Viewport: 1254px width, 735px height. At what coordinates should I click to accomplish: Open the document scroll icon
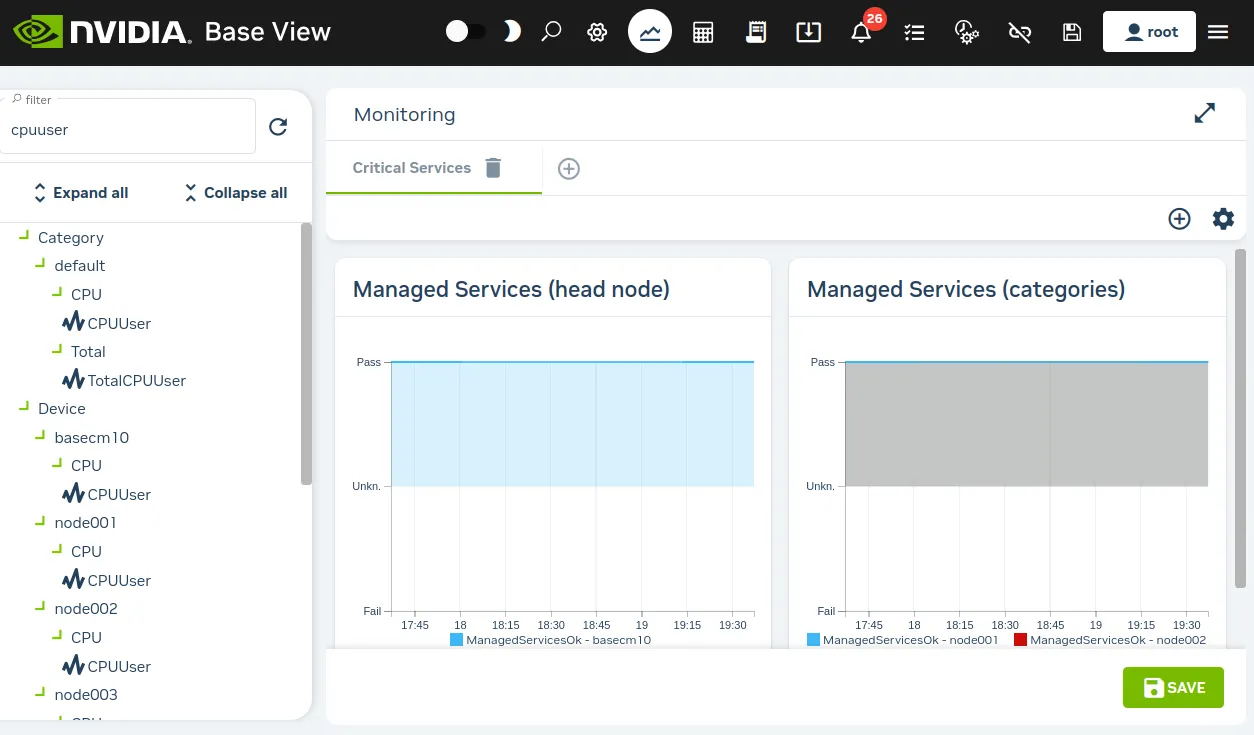pyautogui.click(x=756, y=32)
